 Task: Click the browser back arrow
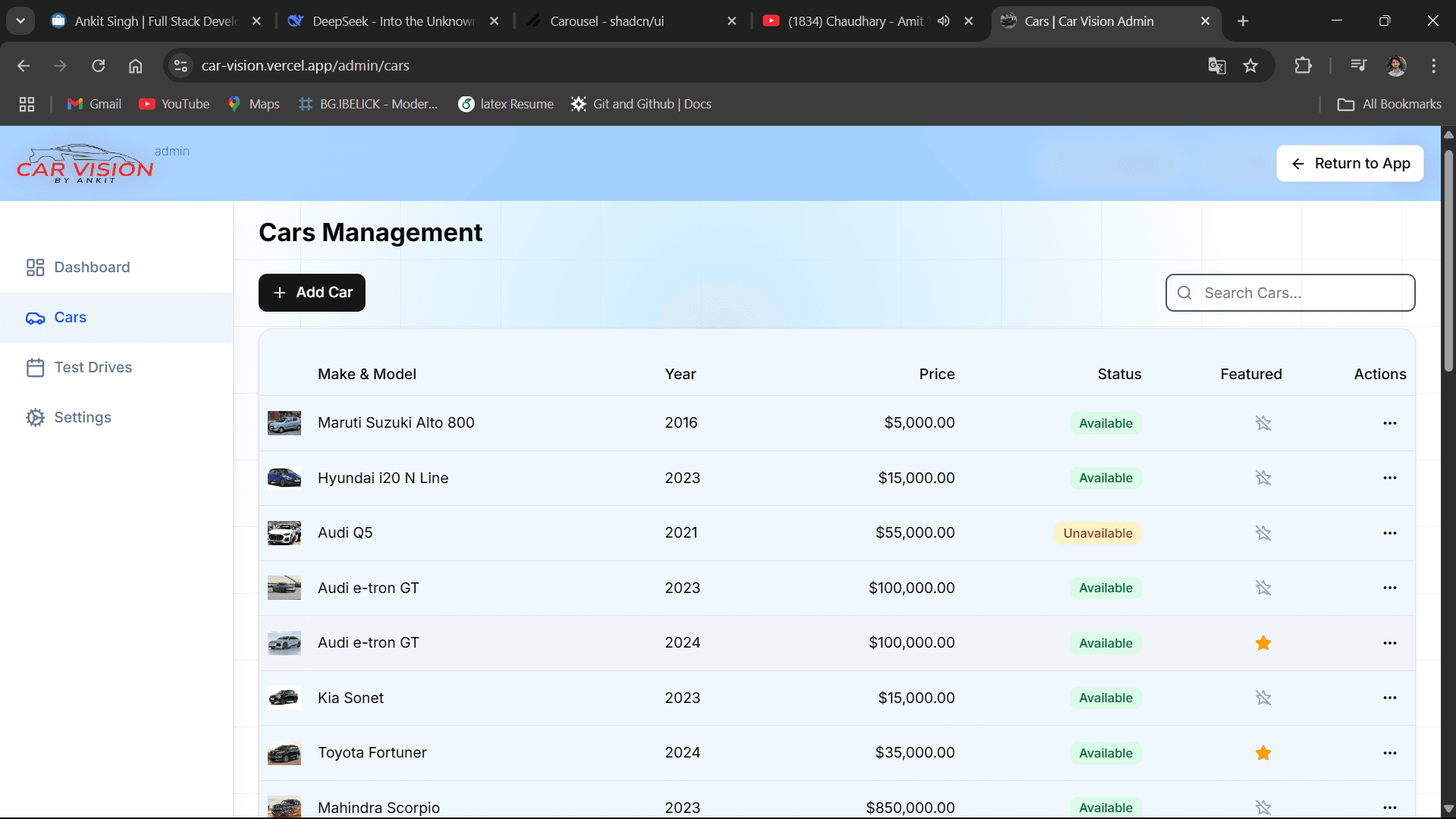tap(24, 66)
